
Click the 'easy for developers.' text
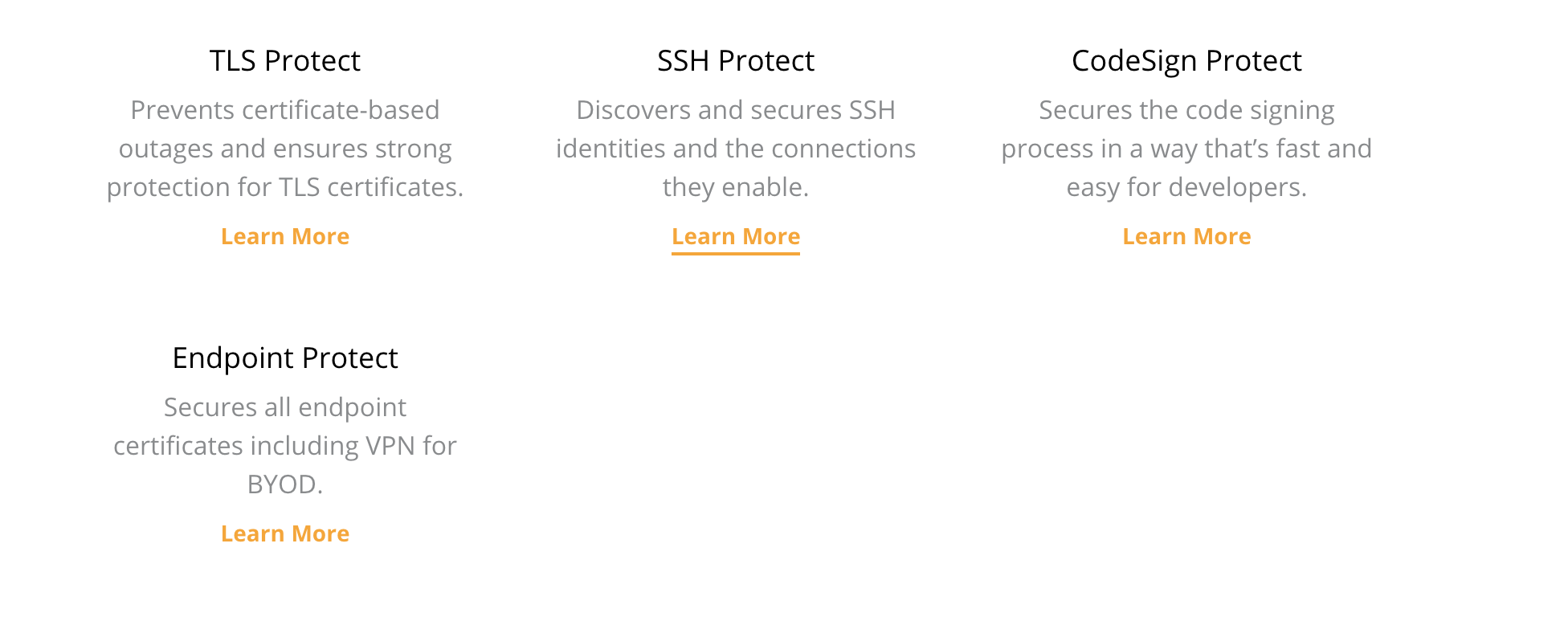(1186, 187)
